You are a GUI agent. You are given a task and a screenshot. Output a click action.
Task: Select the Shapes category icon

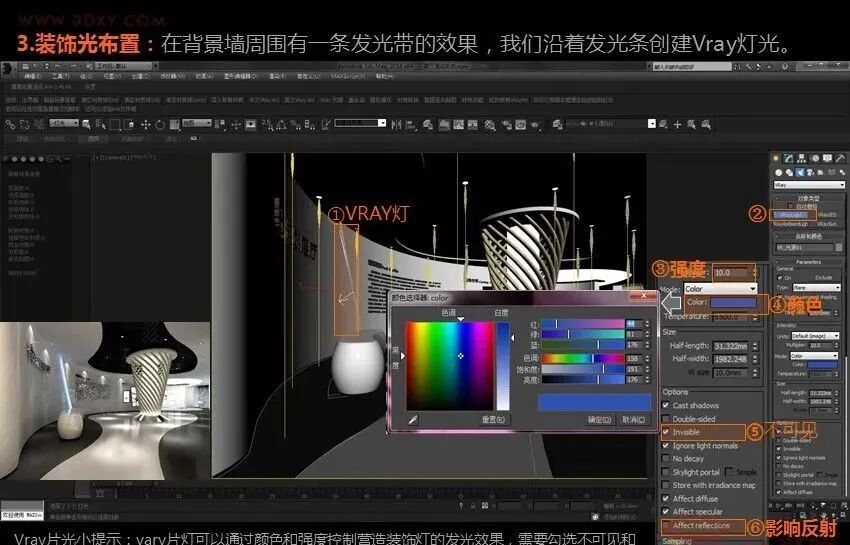click(x=789, y=172)
